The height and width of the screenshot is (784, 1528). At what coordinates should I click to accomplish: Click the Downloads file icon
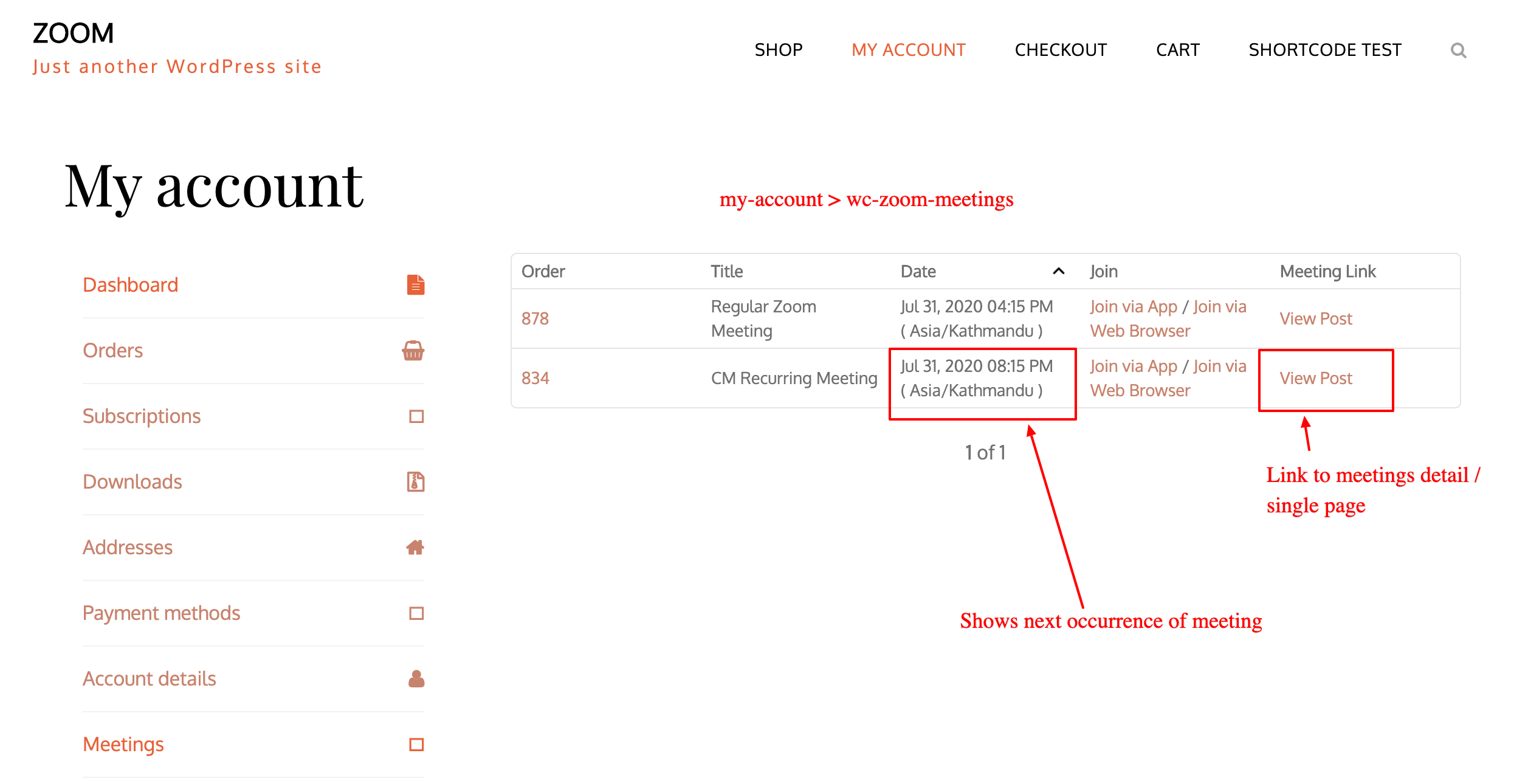[416, 482]
